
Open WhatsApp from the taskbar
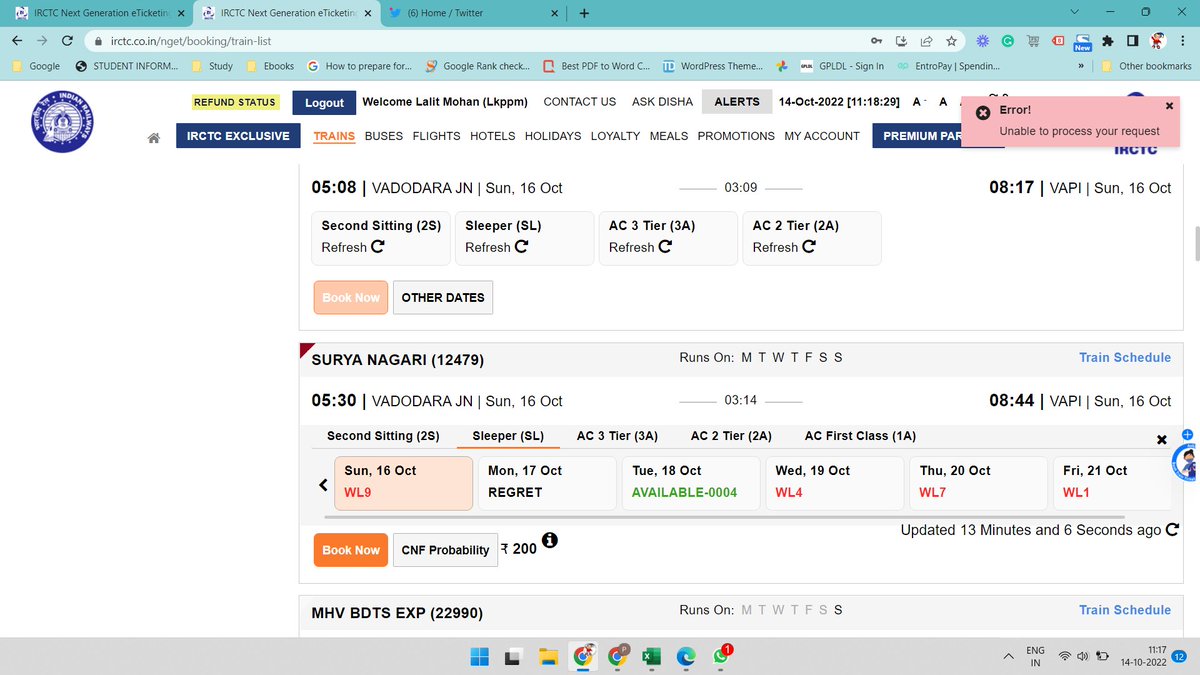click(721, 656)
